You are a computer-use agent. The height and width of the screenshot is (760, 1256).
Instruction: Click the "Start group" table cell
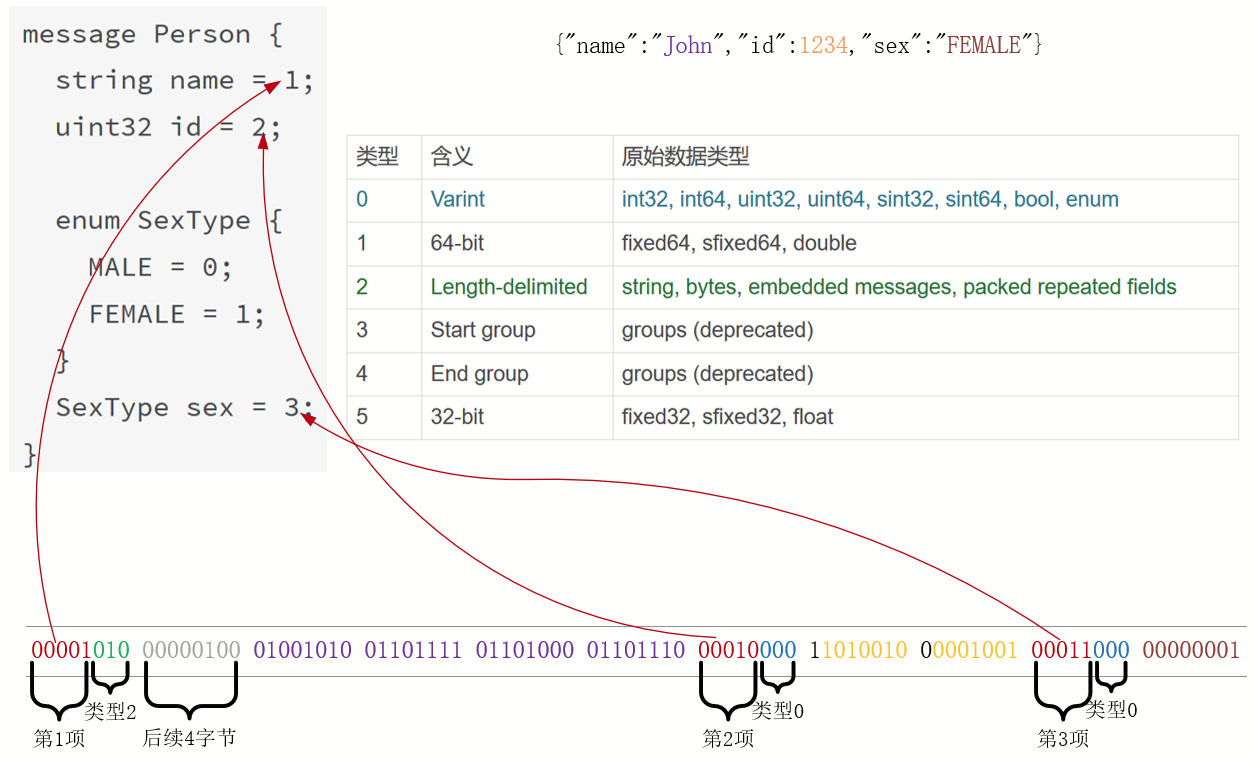coord(482,331)
